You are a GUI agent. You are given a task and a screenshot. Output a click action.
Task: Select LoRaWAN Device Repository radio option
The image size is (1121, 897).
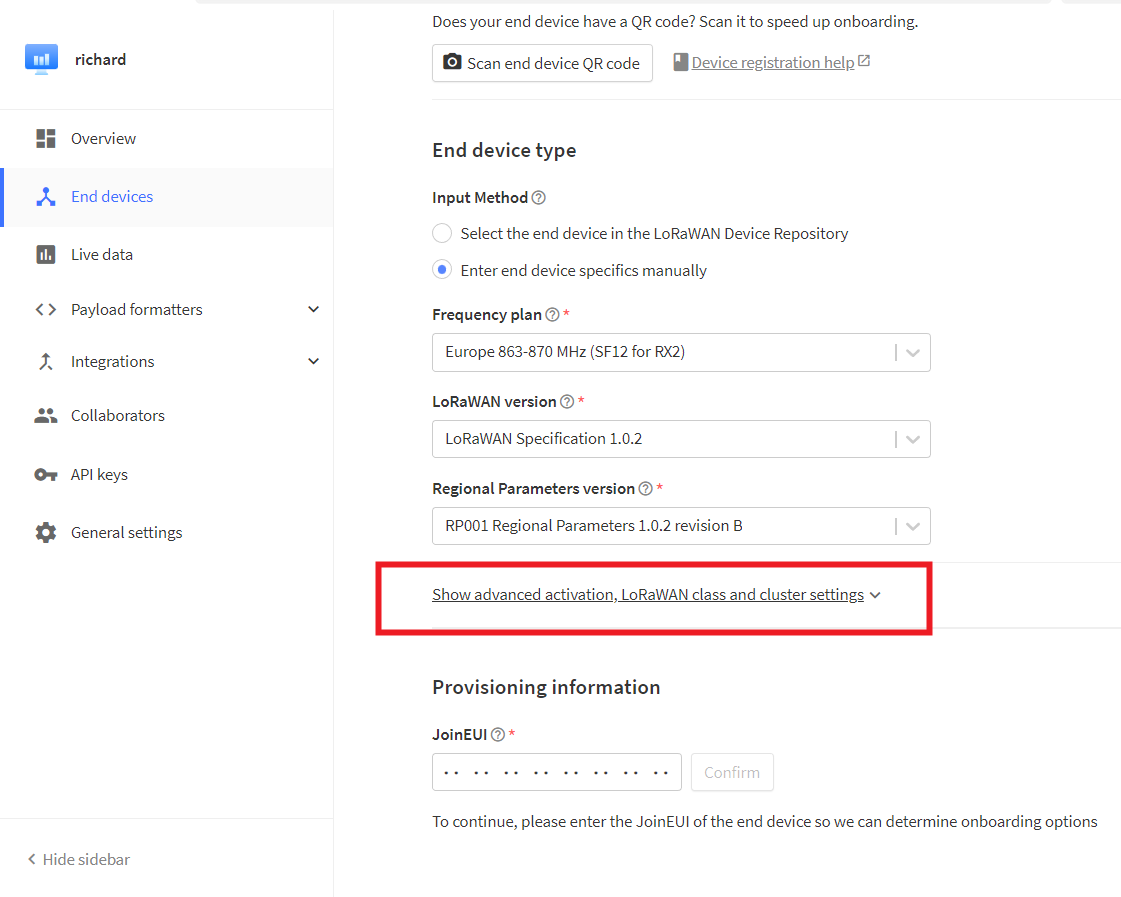tap(442, 234)
